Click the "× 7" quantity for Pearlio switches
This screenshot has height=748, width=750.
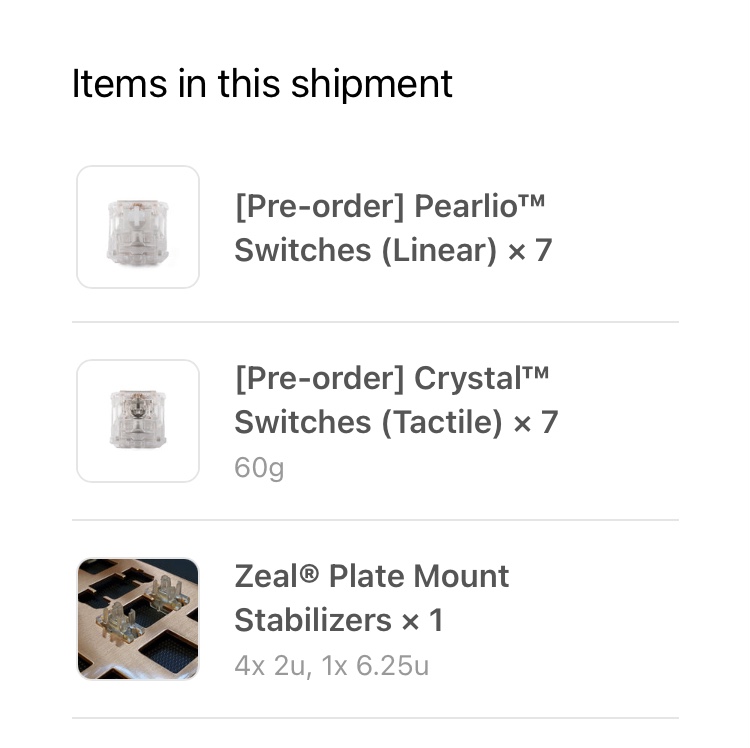[530, 250]
